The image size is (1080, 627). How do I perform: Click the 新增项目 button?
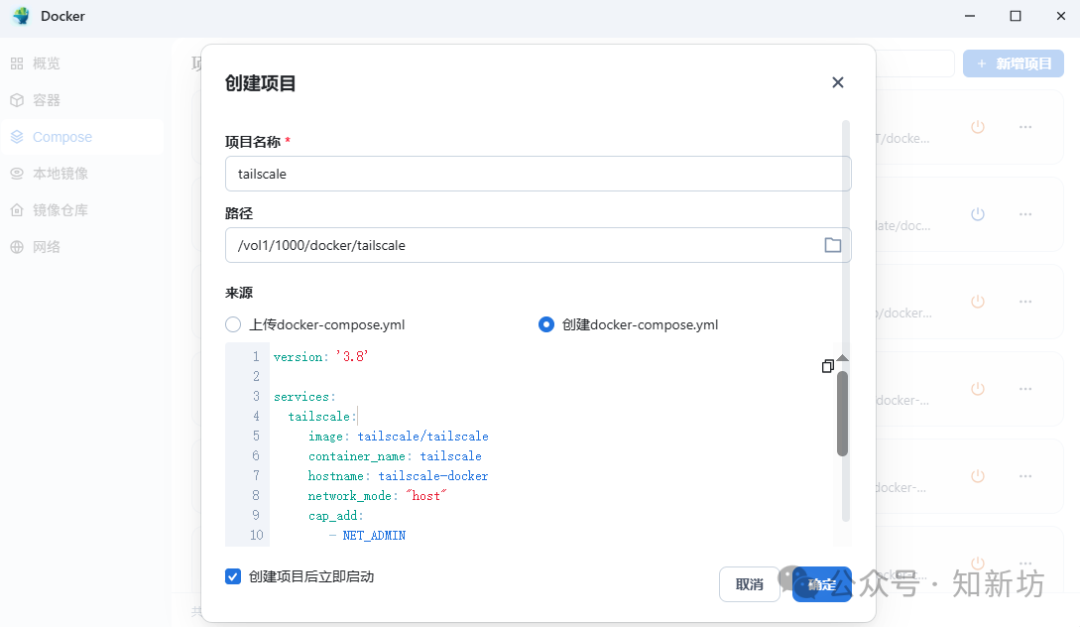tap(1014, 63)
